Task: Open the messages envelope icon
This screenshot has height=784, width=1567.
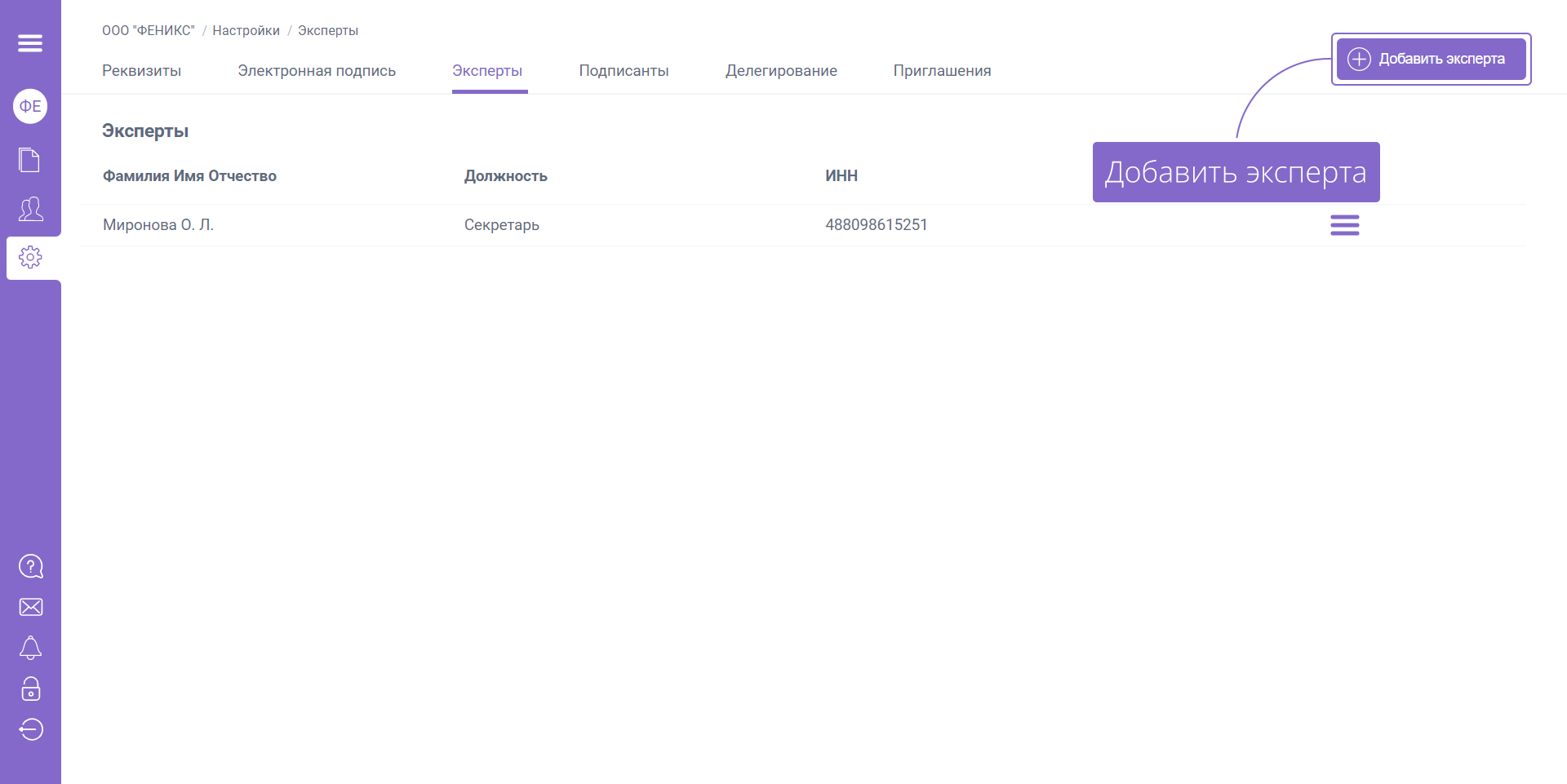Action: tap(30, 607)
